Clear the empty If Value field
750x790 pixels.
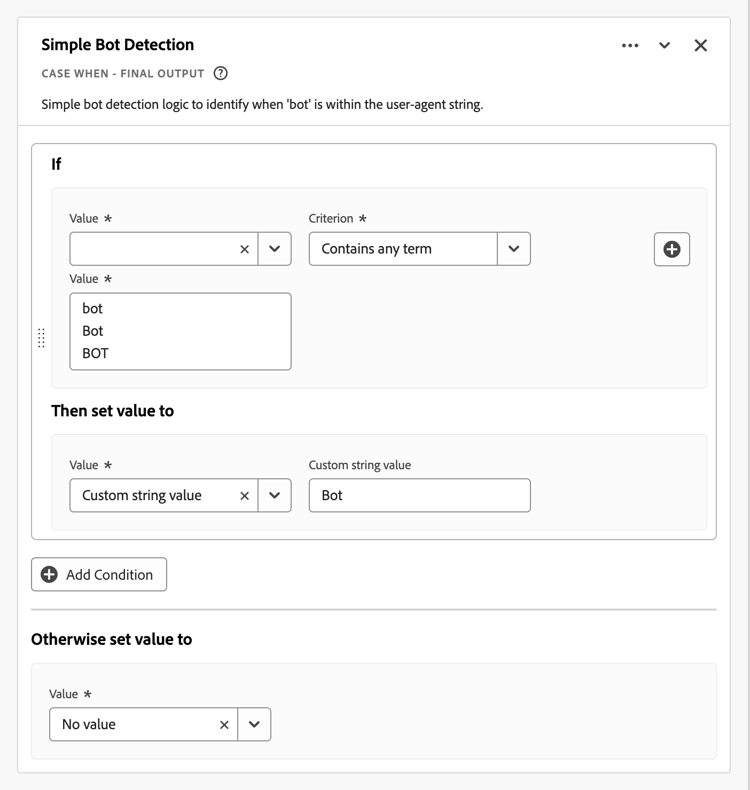(244, 249)
